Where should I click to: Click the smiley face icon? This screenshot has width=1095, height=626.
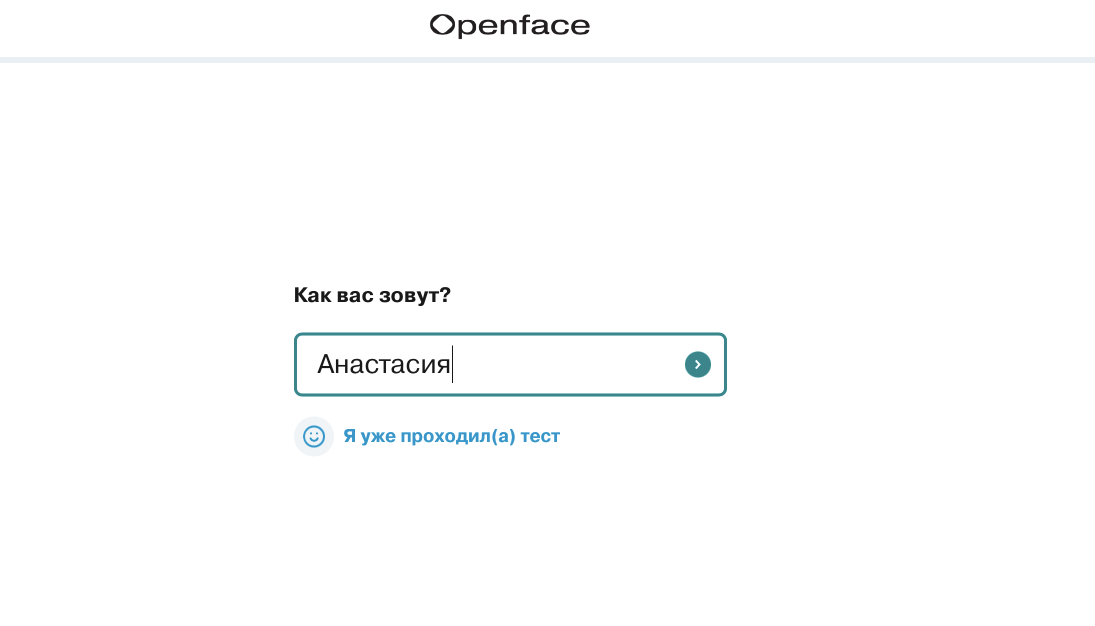(x=314, y=437)
